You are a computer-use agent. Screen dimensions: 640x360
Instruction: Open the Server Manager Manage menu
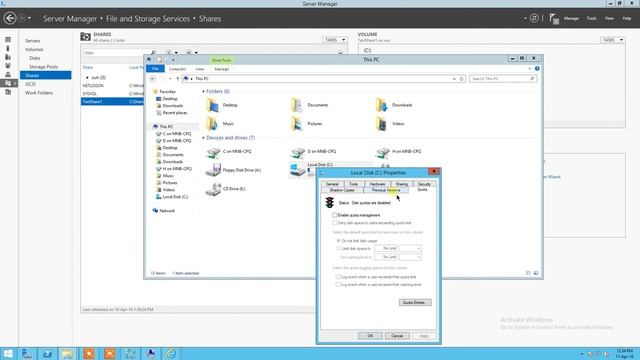coord(571,18)
